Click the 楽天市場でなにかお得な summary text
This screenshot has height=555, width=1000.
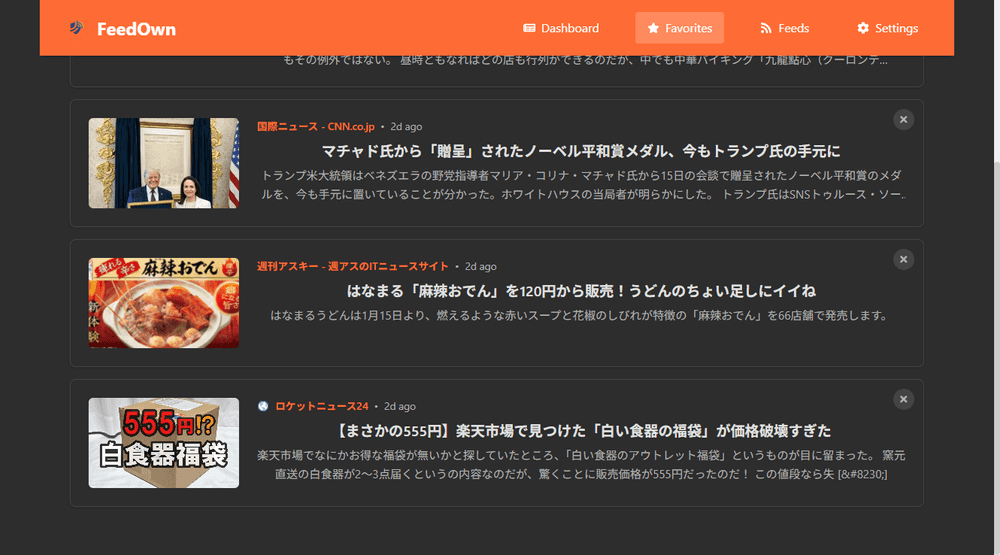pyautogui.click(x=581, y=465)
